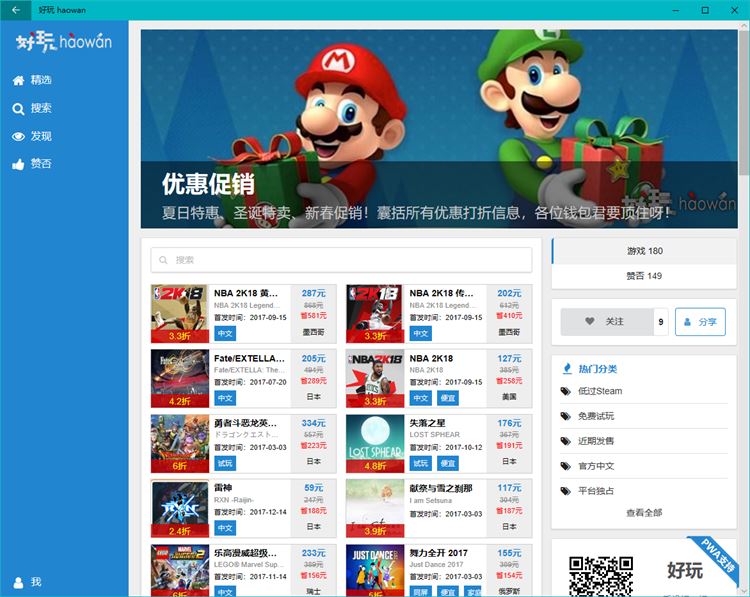Open NBA 2K18 传... game thumbnail
Image resolution: width=750 pixels, height=597 pixels.
[x=375, y=314]
